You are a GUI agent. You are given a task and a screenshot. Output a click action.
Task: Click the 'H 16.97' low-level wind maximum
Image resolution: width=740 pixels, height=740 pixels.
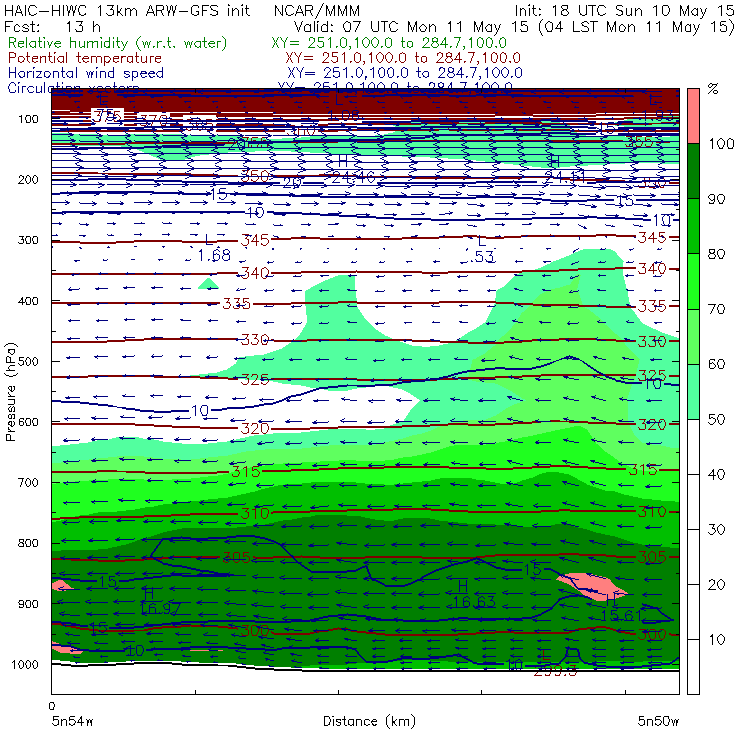coord(160,601)
